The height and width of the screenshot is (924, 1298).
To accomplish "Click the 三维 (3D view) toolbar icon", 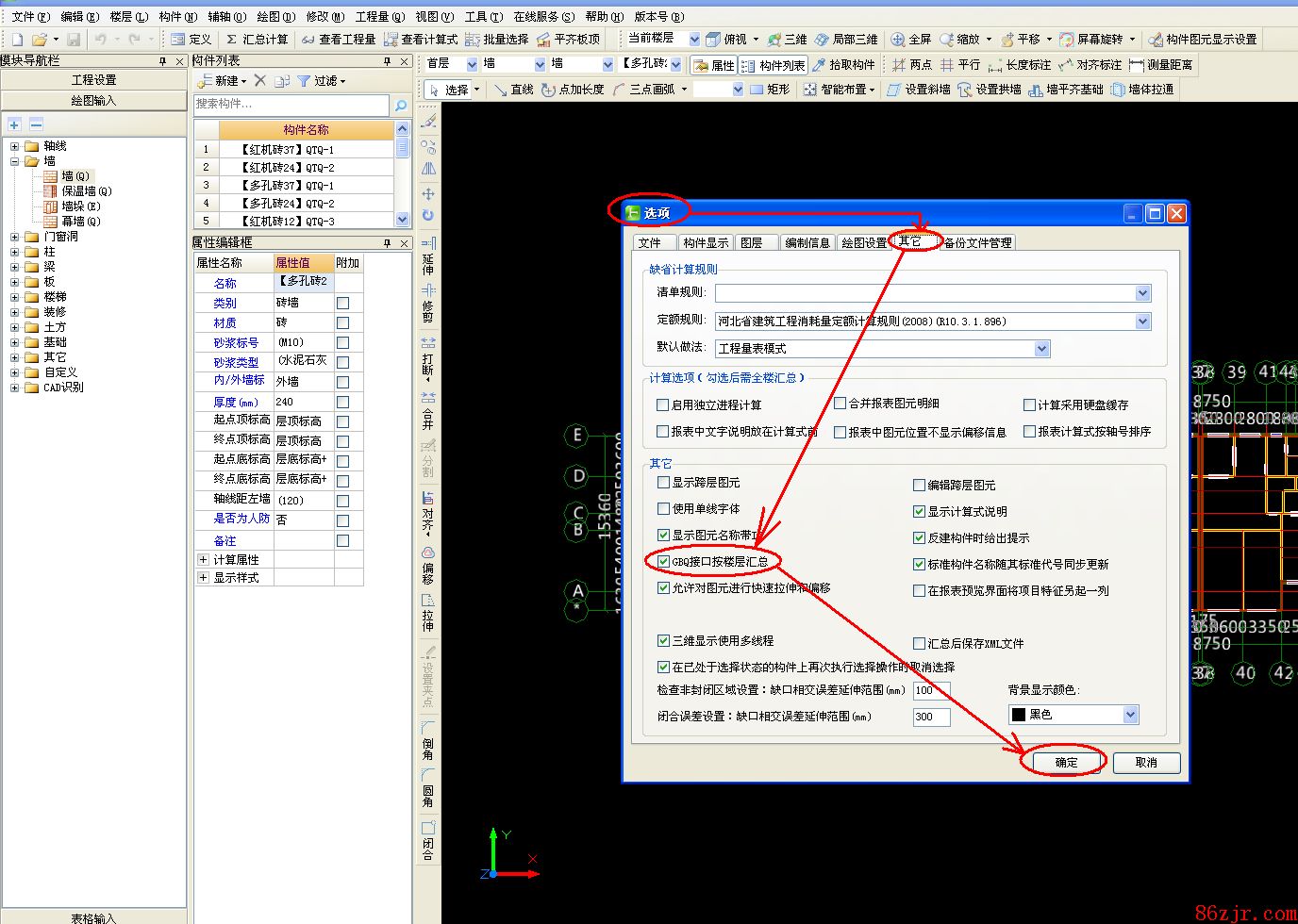I will click(x=787, y=40).
